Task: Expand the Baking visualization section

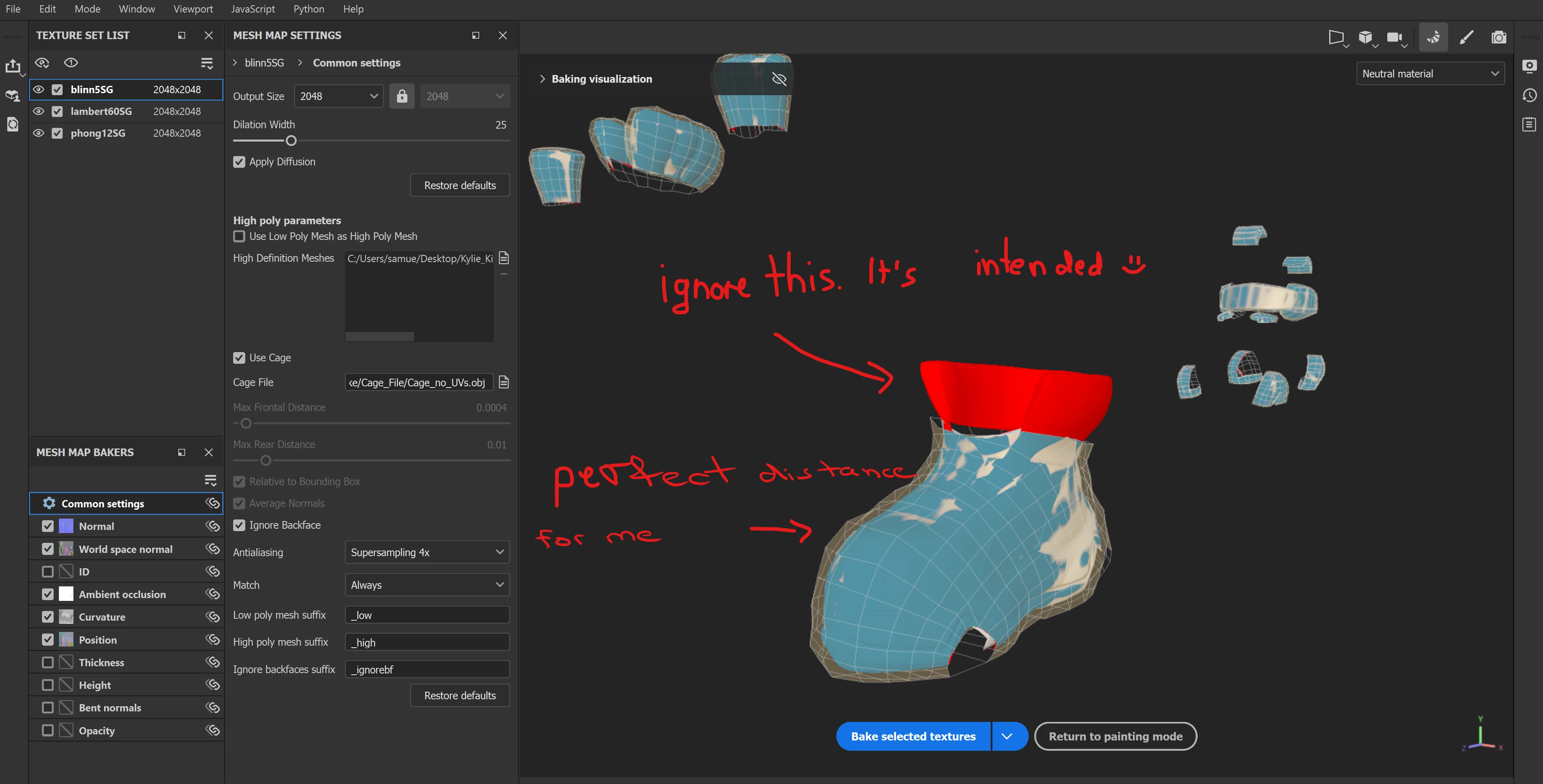Action: click(x=542, y=79)
